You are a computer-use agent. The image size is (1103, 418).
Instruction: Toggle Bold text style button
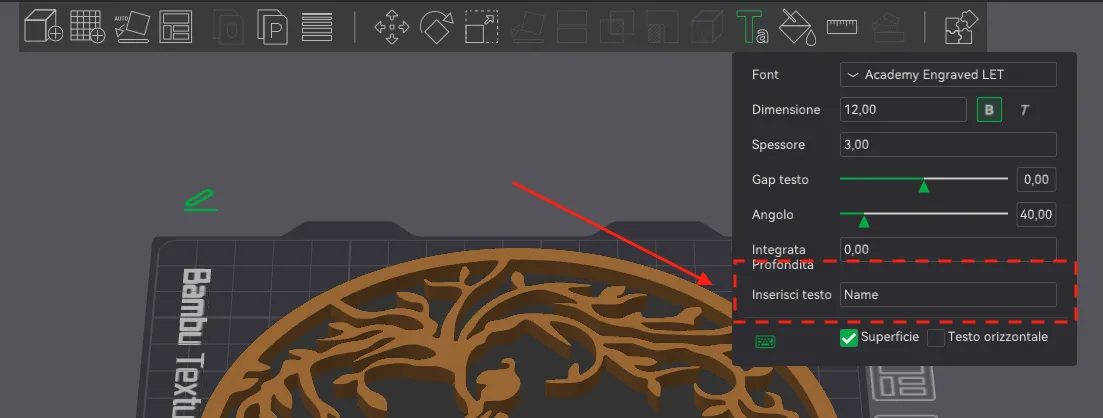pyautogui.click(x=989, y=110)
